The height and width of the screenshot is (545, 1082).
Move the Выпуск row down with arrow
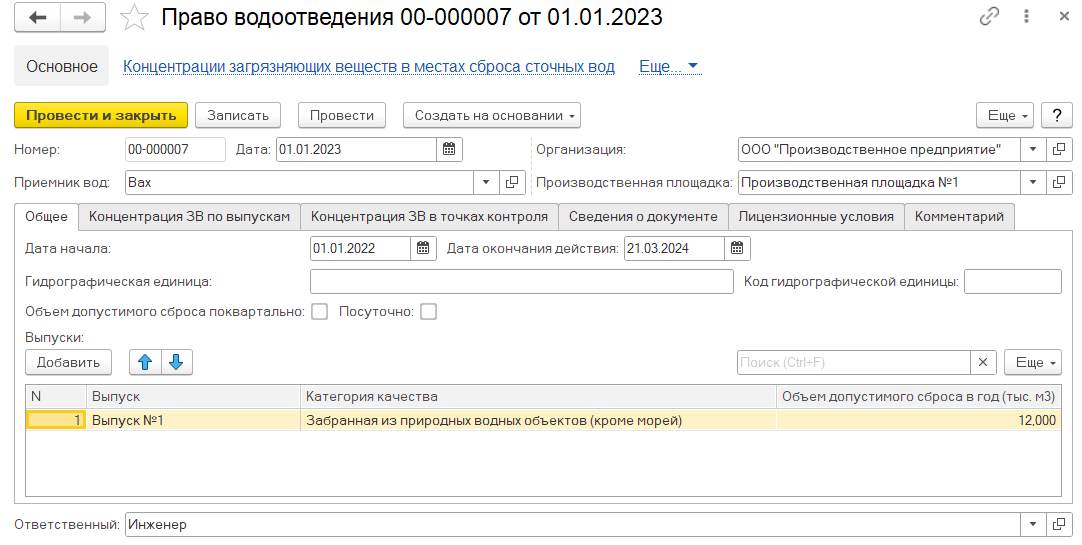(176, 362)
